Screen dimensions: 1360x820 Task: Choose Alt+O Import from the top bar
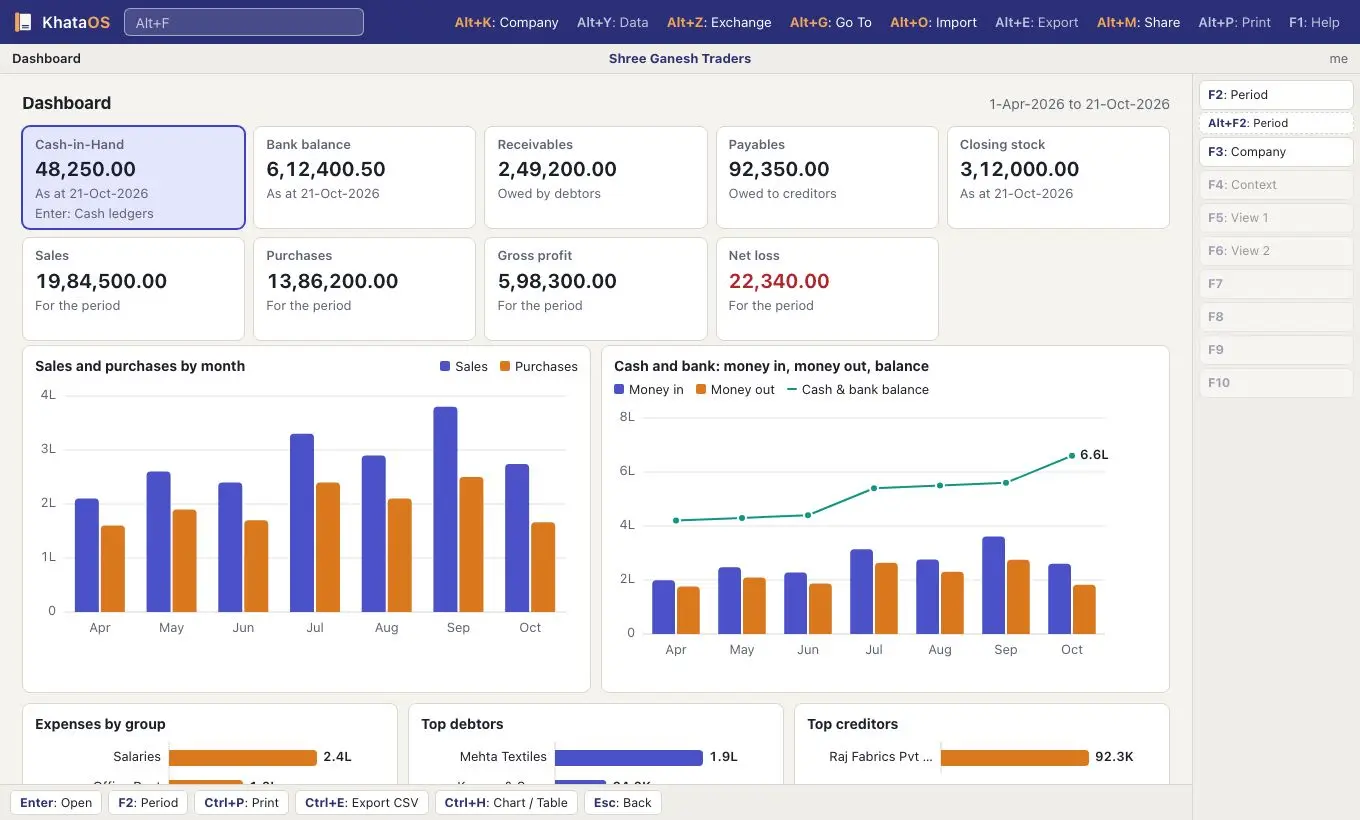pos(933,22)
